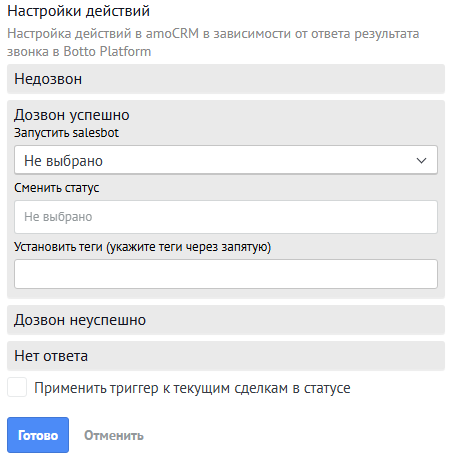Expand the Недозвон section

pos(226,79)
